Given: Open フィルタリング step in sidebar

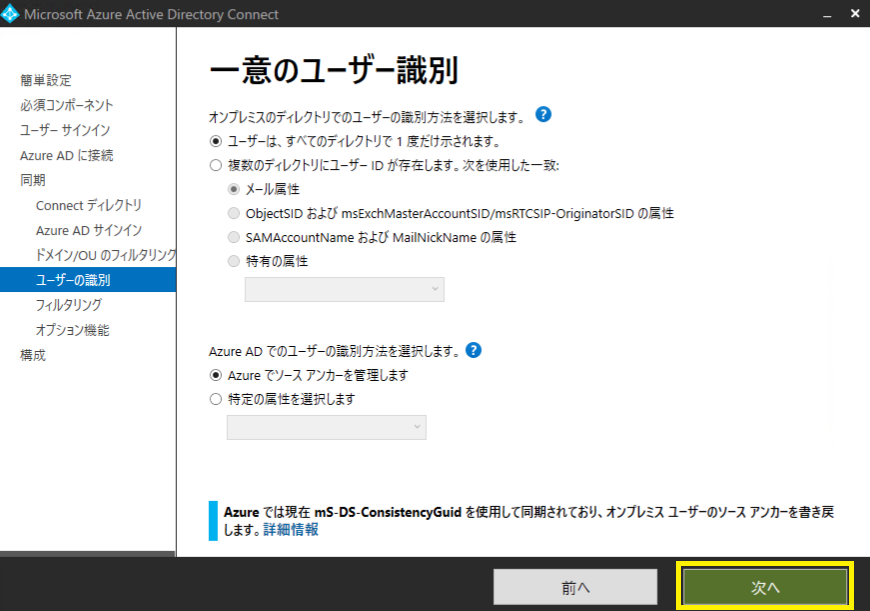Looking at the screenshot, I should (69, 305).
